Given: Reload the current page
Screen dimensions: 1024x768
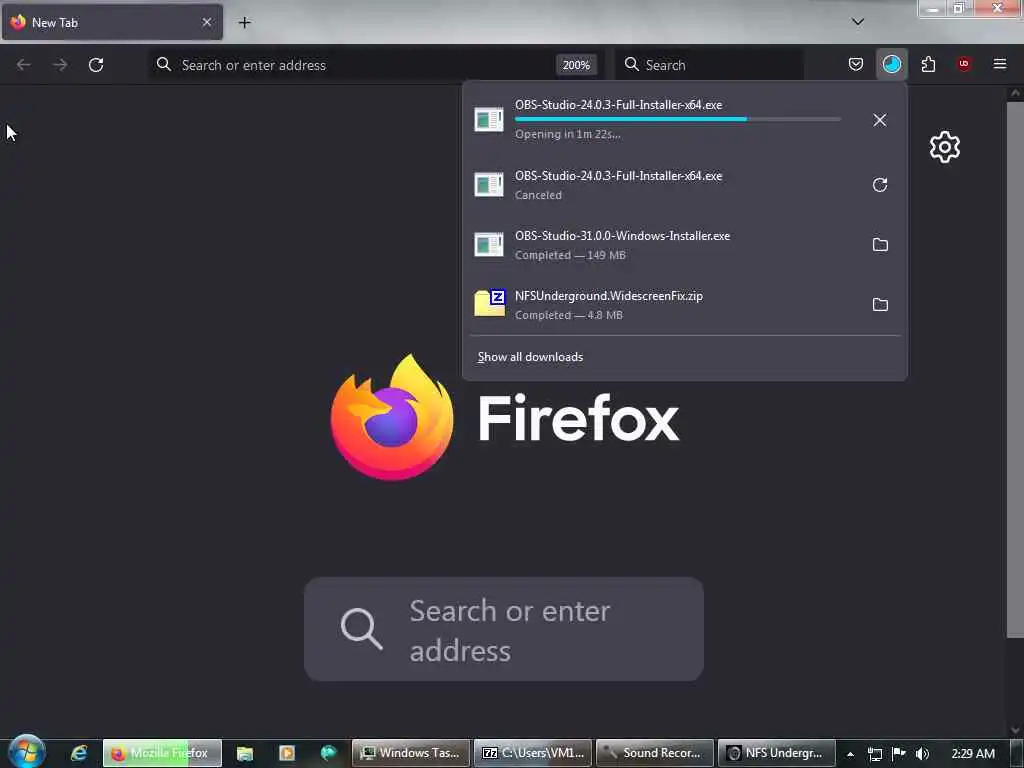Looking at the screenshot, I should pos(96,65).
